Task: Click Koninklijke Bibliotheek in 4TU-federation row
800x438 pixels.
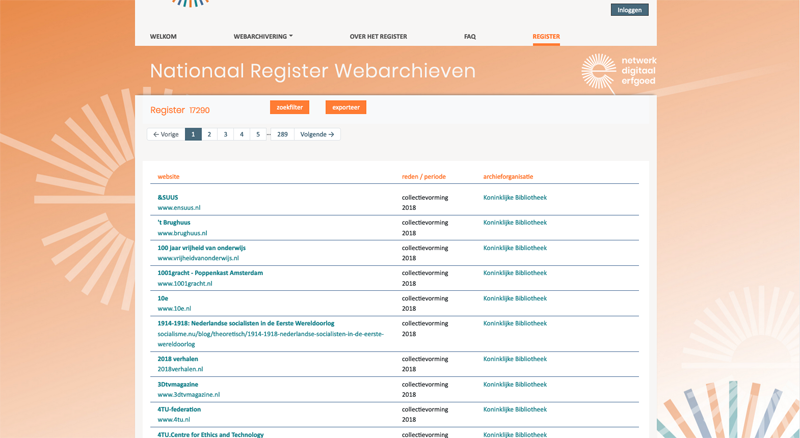Action: click(x=515, y=409)
